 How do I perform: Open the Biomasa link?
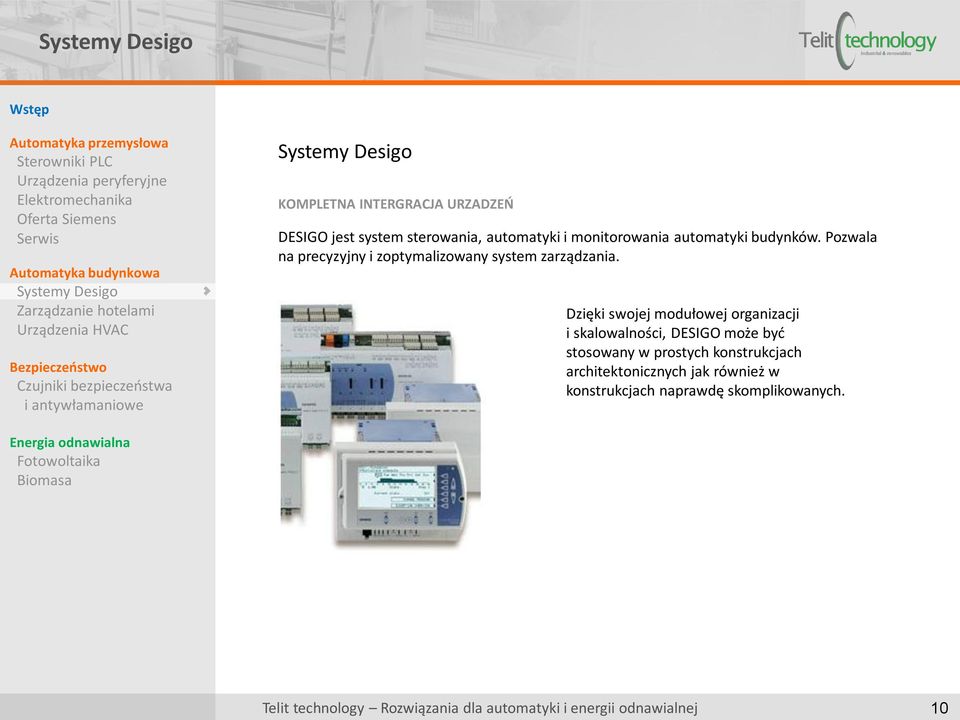(44, 481)
